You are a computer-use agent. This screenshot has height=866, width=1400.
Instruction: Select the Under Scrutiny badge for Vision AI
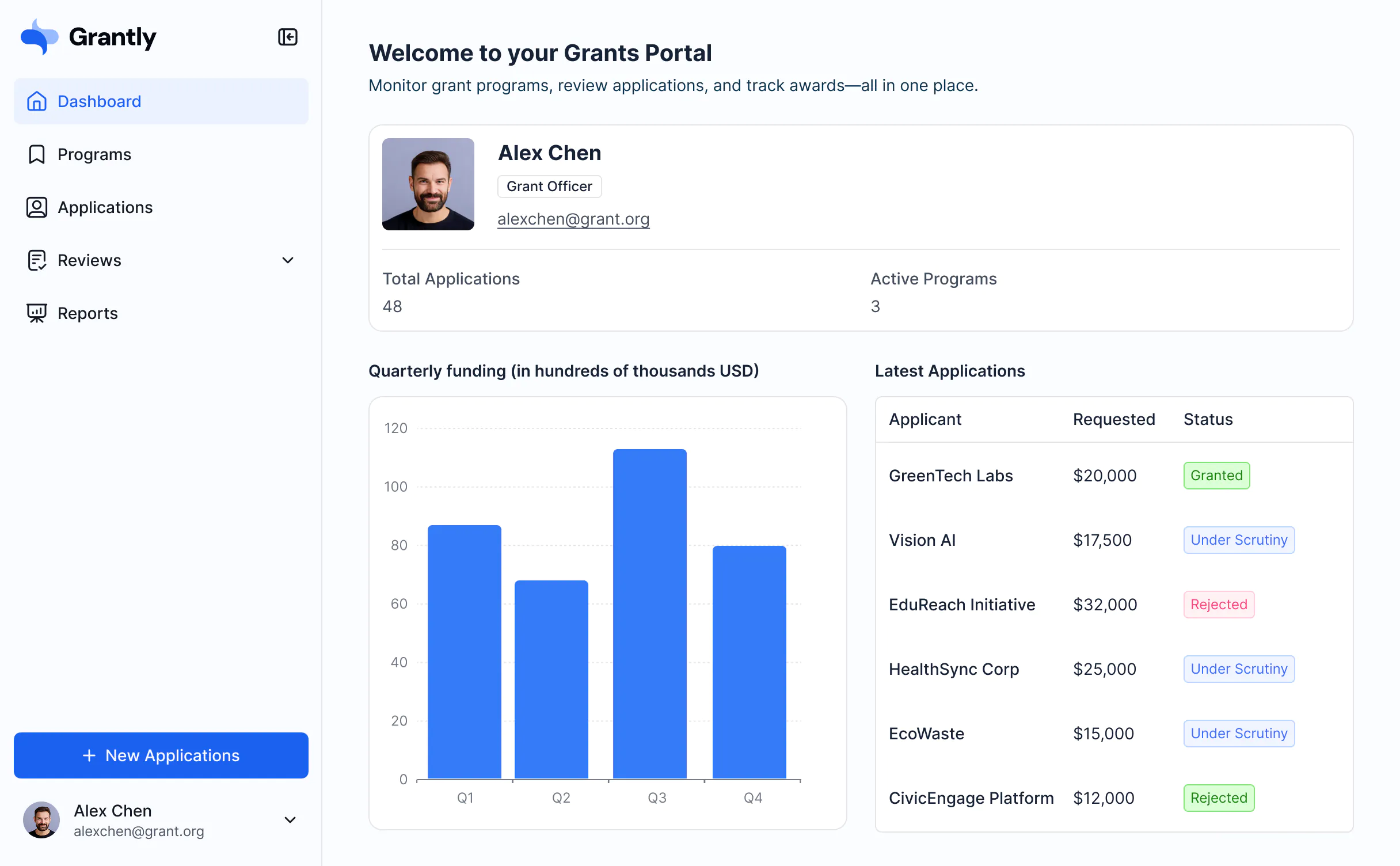[x=1239, y=540]
